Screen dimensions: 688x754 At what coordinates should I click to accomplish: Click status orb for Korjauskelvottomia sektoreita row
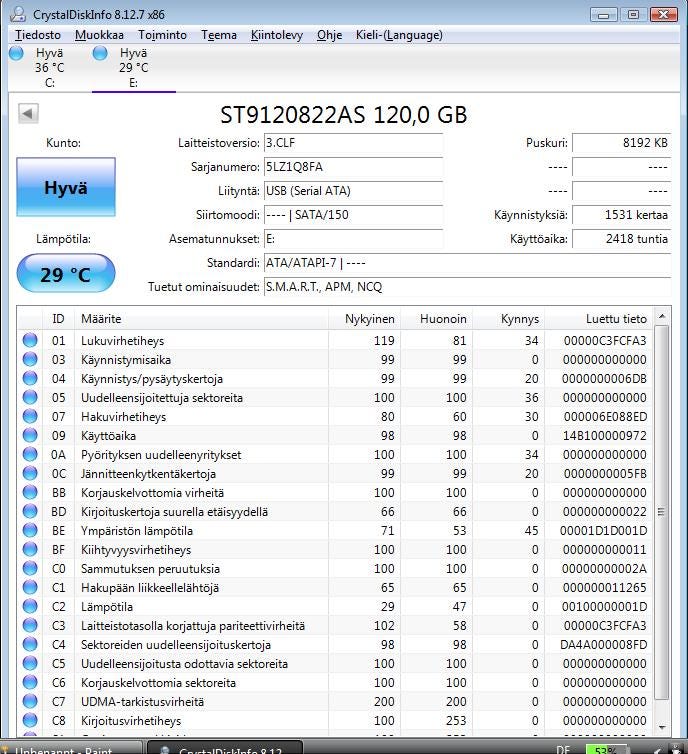[x=30, y=682]
